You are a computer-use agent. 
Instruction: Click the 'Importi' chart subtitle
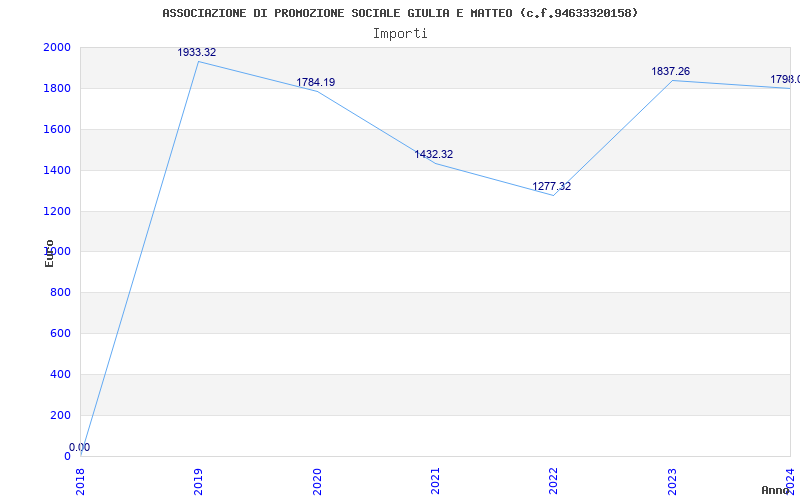click(x=400, y=34)
